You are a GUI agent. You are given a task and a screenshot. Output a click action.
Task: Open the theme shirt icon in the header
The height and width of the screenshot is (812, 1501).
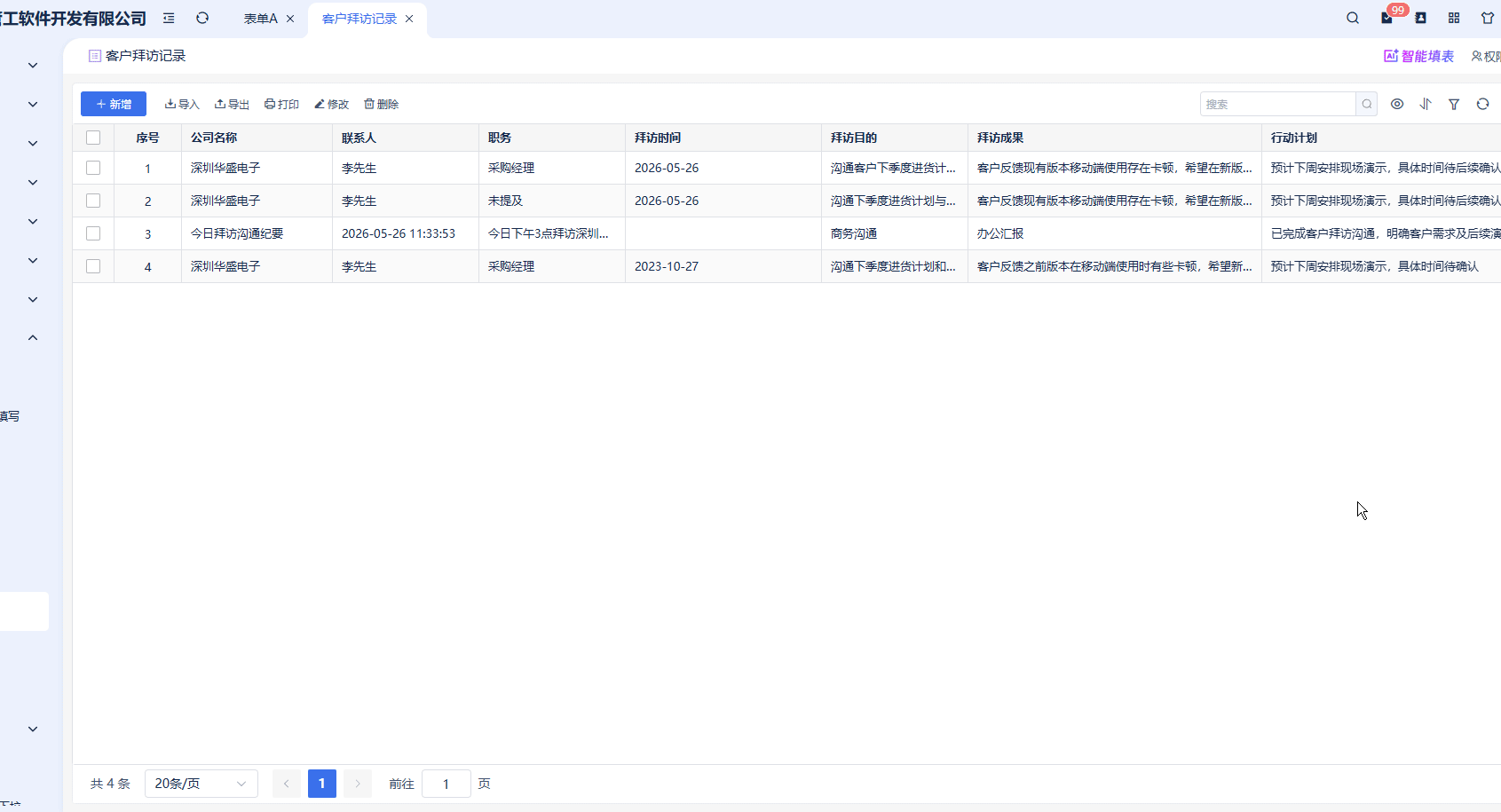pyautogui.click(x=1488, y=18)
